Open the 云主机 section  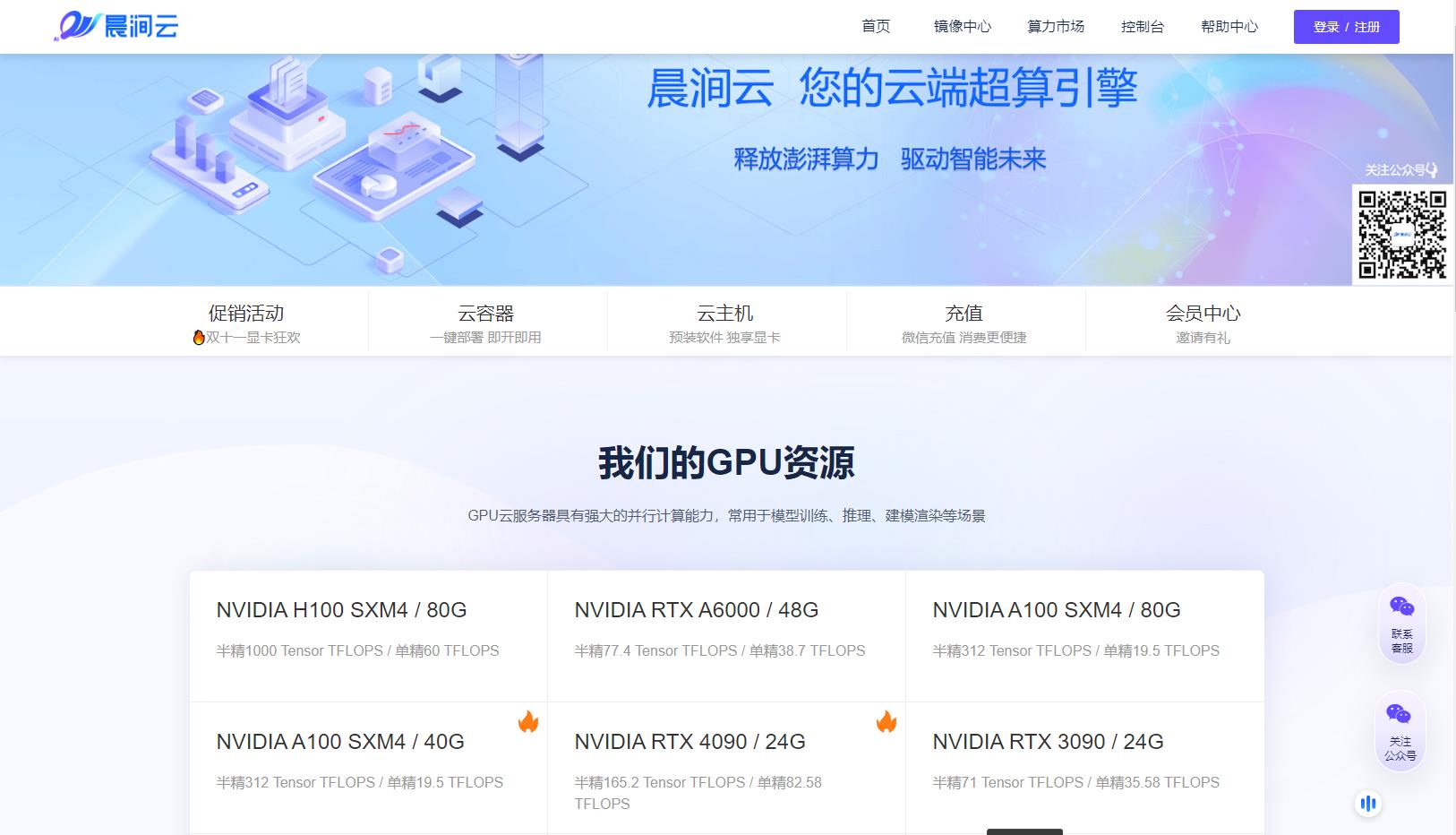[725, 321]
